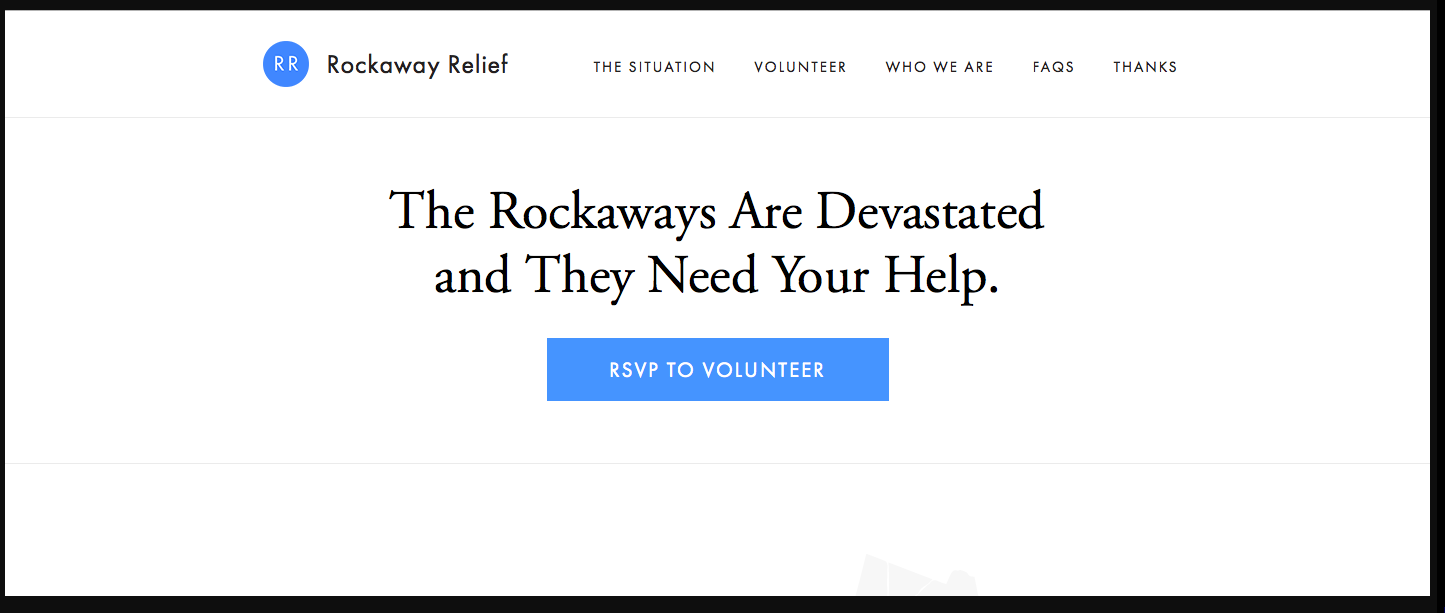This screenshot has height=613, width=1445.
Task: Open the Volunteer nav item
Action: (x=800, y=67)
